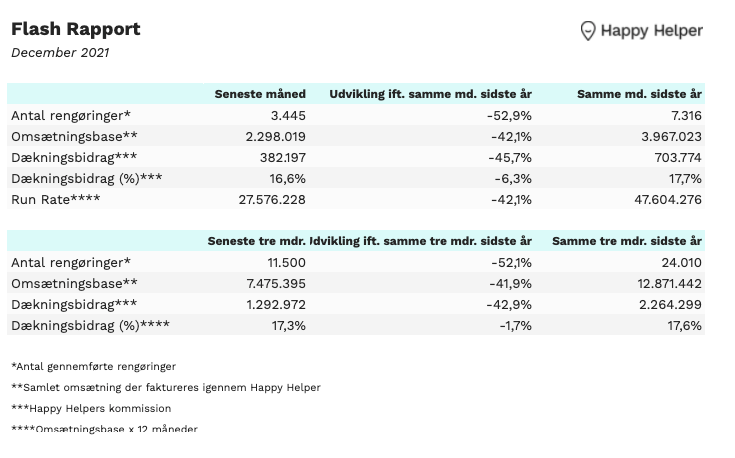
Task: Click the Run Rate**** row label
Action: (56, 200)
